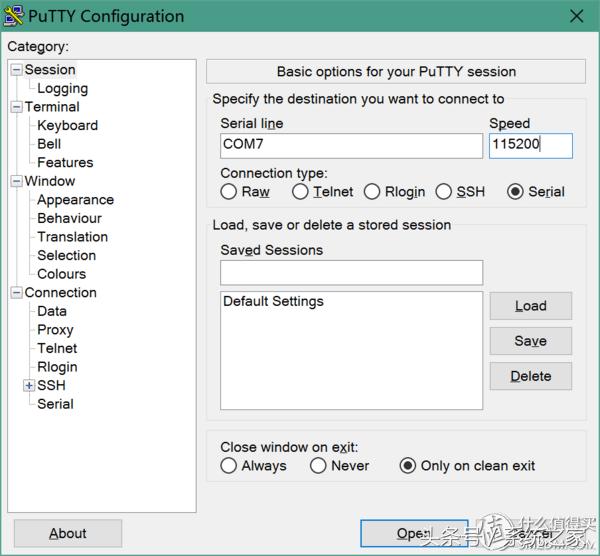The image size is (600, 556).
Task: Collapse the Session tree node
Action: coord(16,70)
